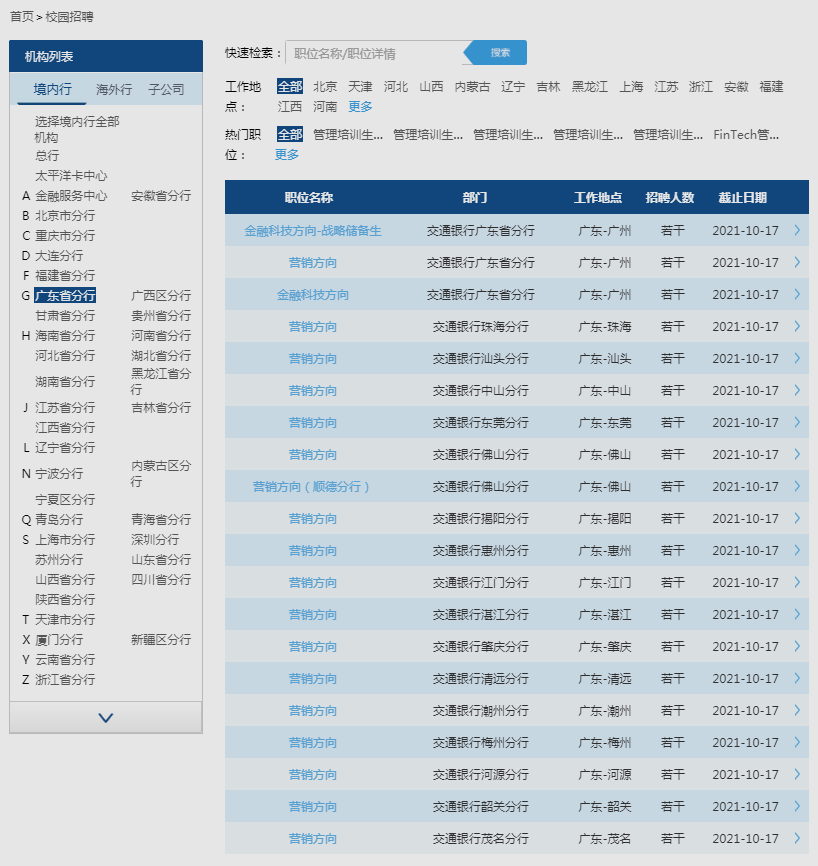The height and width of the screenshot is (866, 818).
Task: Switch to 境内行 tab
Action: 52,89
